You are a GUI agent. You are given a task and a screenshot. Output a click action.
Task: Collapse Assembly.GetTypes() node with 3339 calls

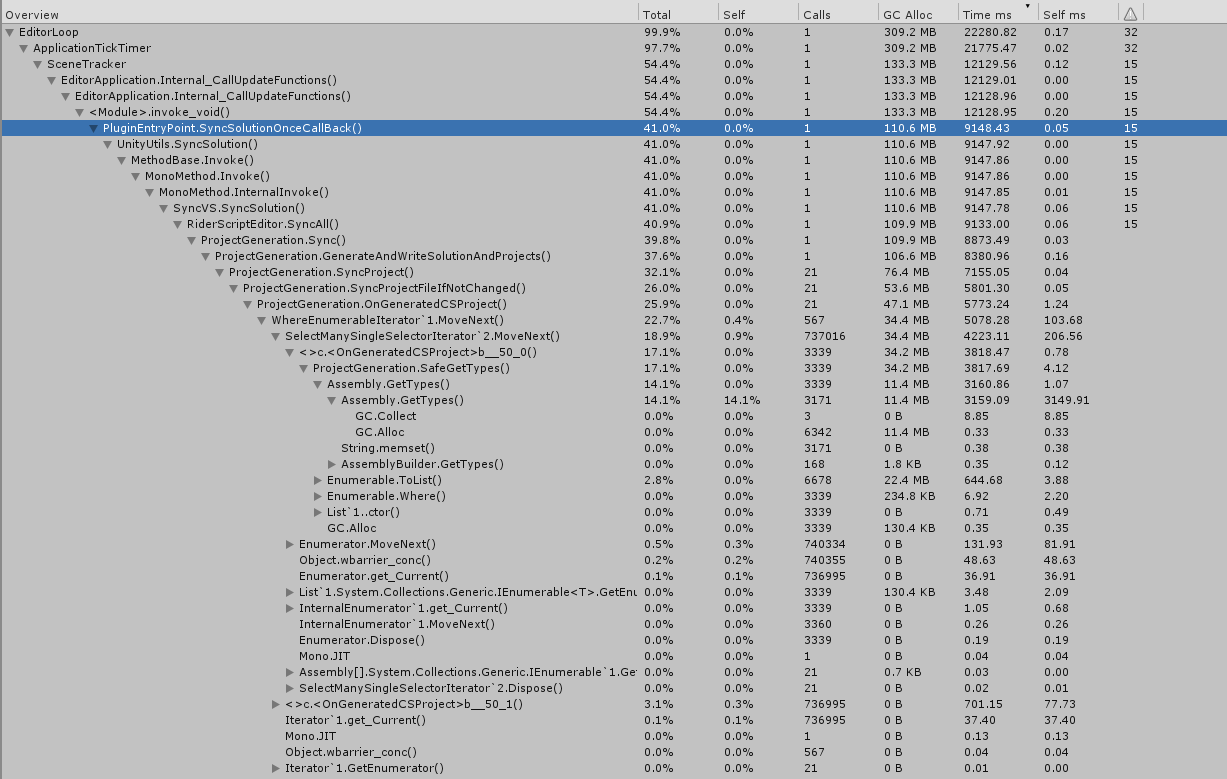(318, 384)
